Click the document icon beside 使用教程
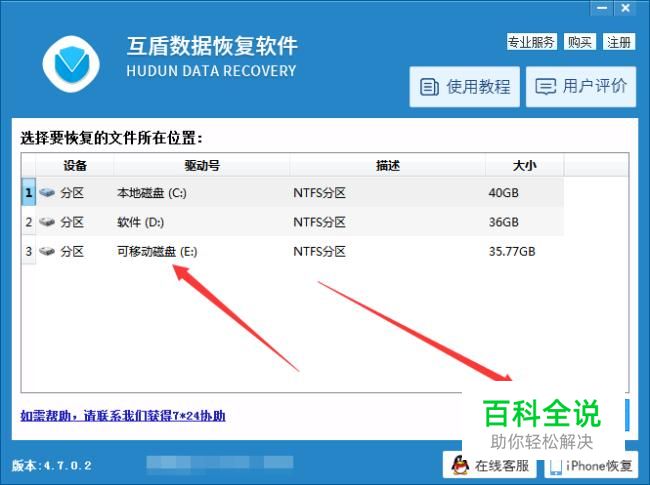The height and width of the screenshot is (485, 650). pyautogui.click(x=429, y=87)
